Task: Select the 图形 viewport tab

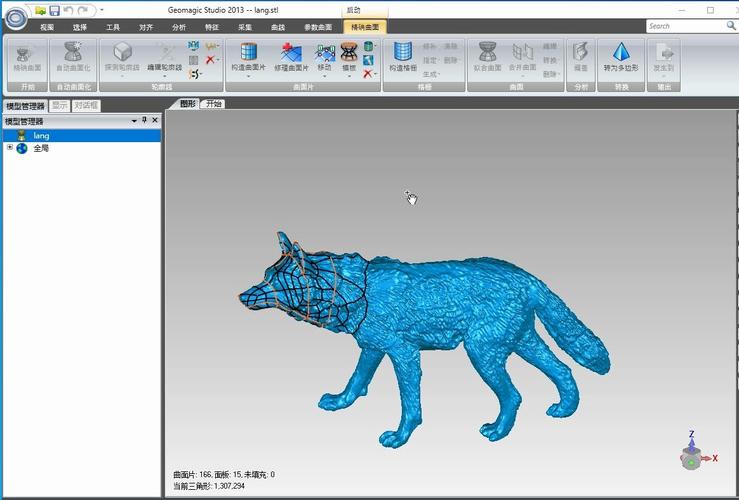Action: click(187, 104)
